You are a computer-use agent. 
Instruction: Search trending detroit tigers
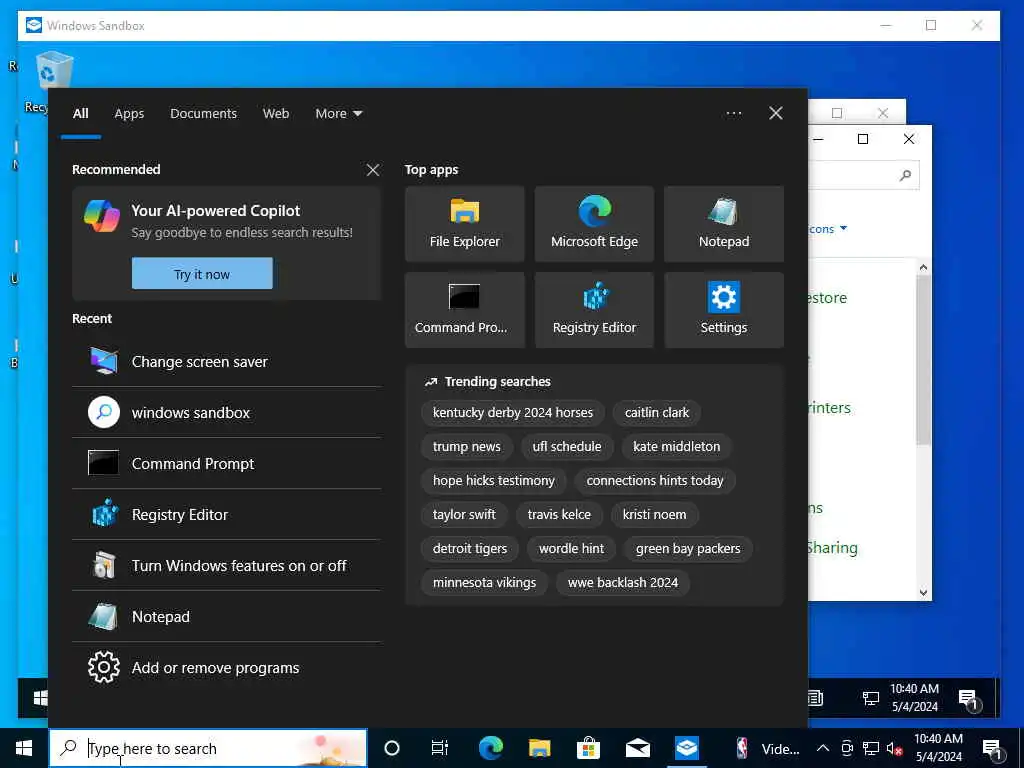pos(470,549)
